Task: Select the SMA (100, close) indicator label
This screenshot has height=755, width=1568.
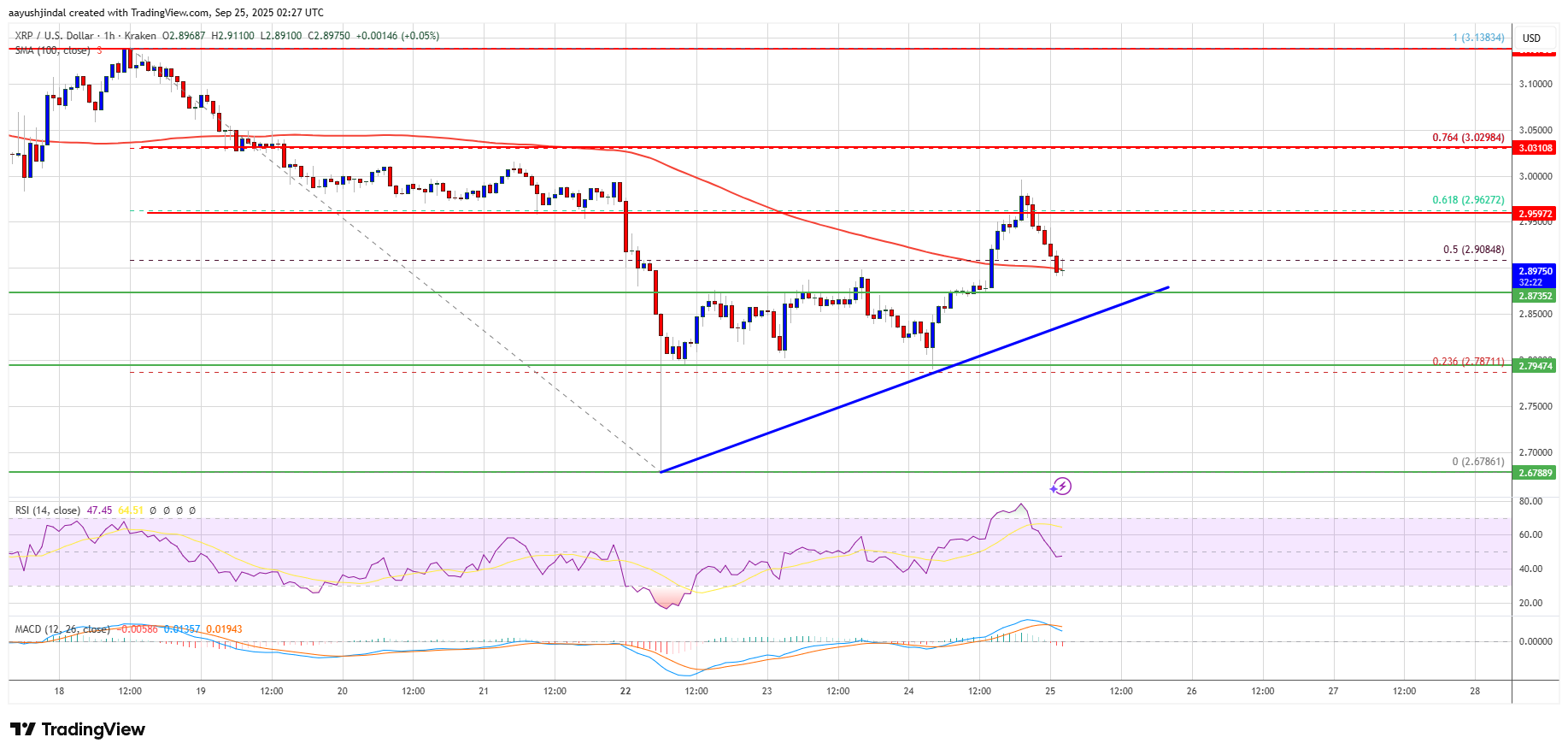Action: point(52,50)
